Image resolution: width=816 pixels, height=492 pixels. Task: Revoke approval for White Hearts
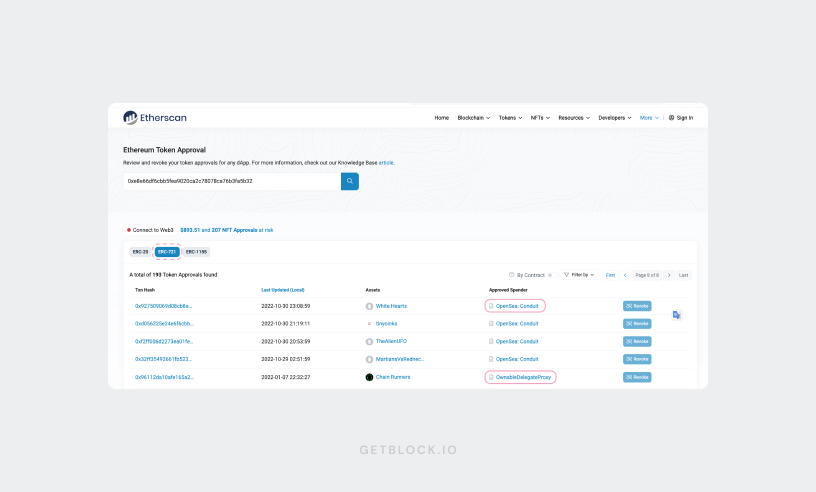click(637, 306)
